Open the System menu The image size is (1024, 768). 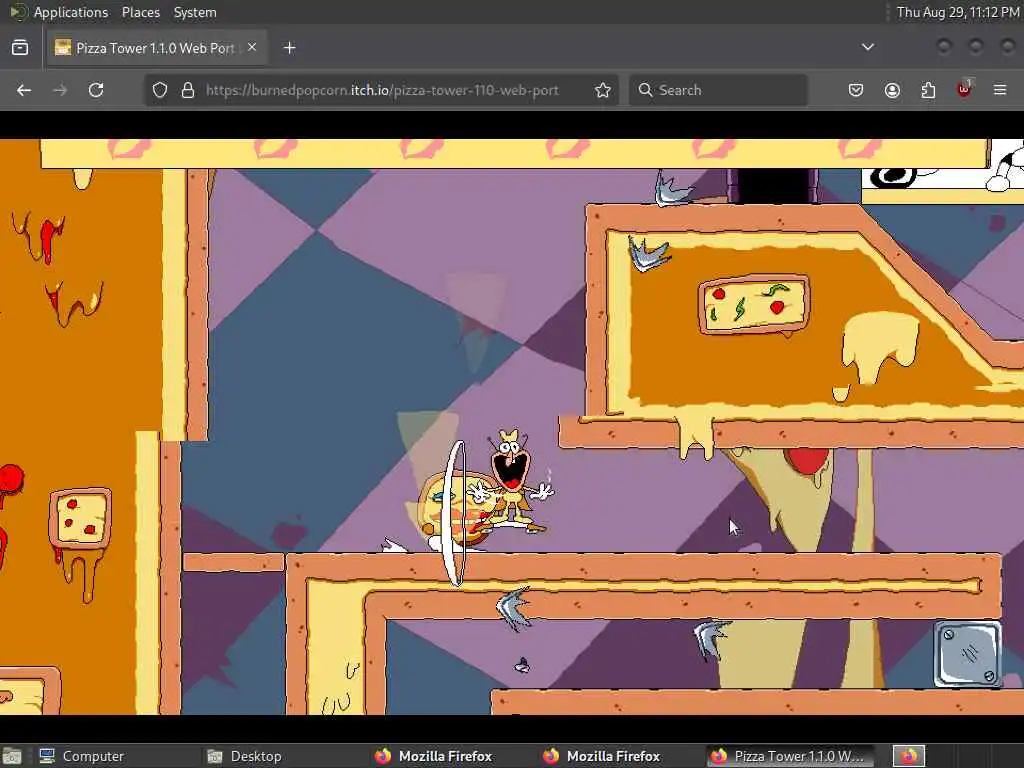tap(195, 12)
